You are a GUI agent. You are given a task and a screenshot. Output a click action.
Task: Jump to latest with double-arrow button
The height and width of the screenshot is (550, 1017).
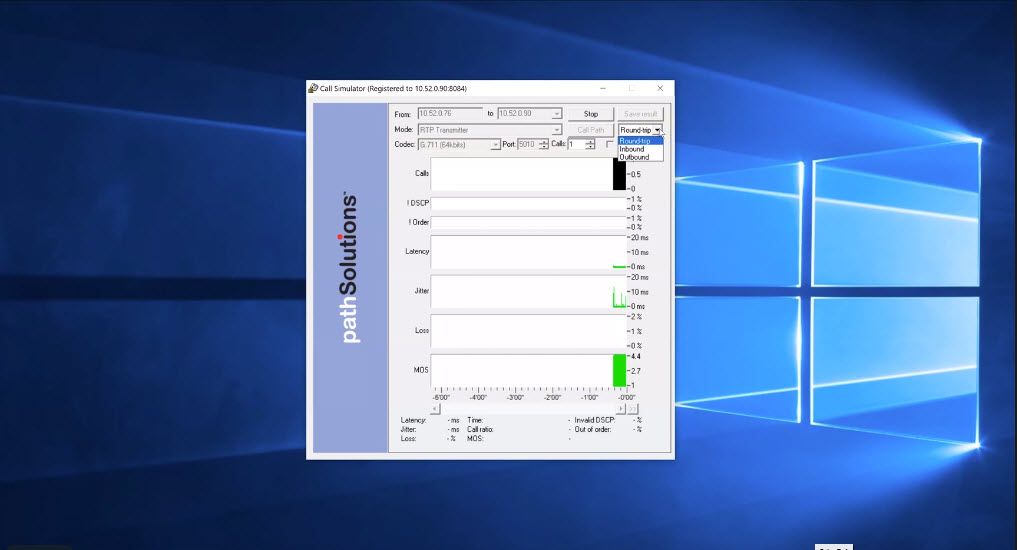pos(633,408)
